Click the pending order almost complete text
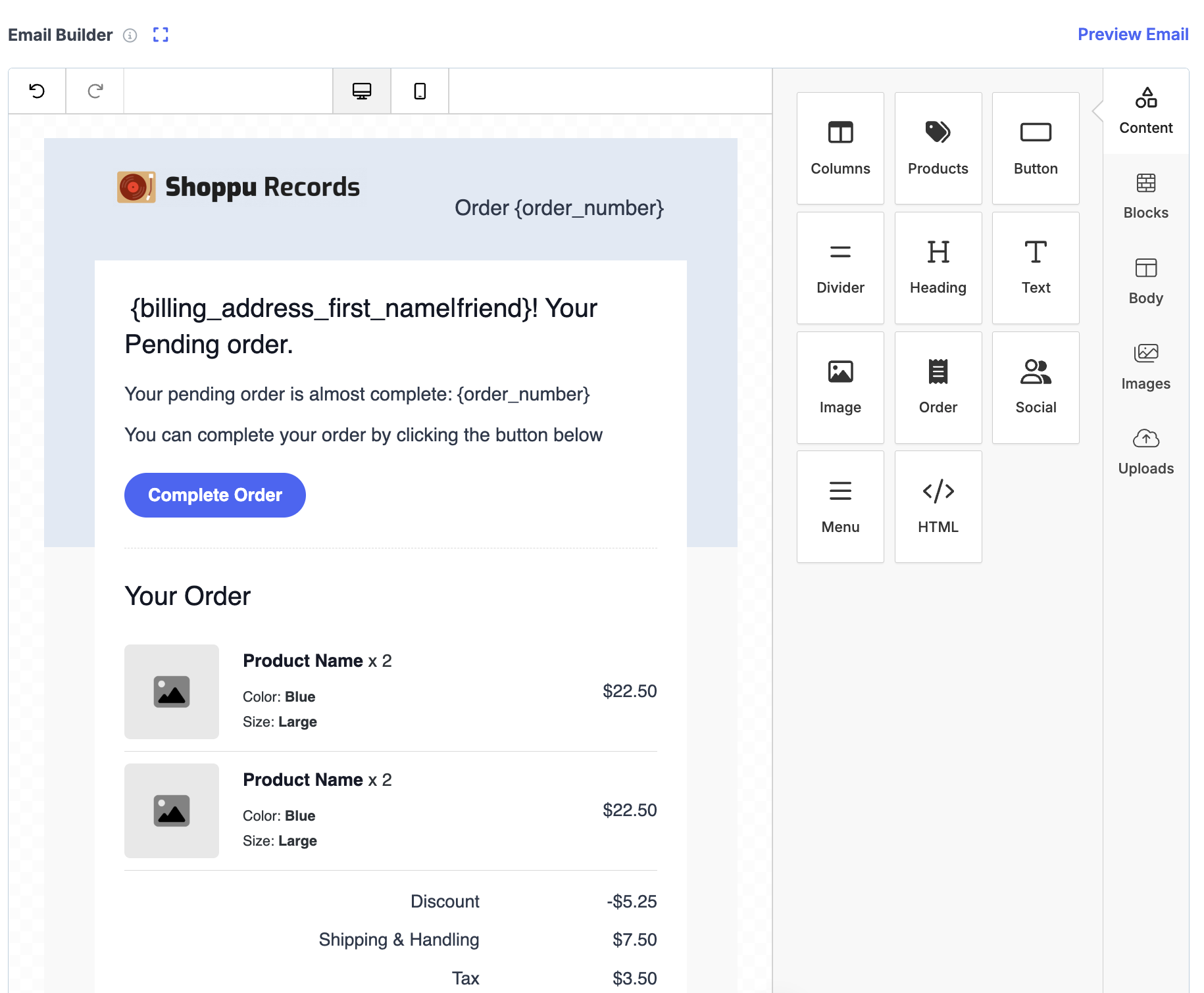 pos(357,394)
